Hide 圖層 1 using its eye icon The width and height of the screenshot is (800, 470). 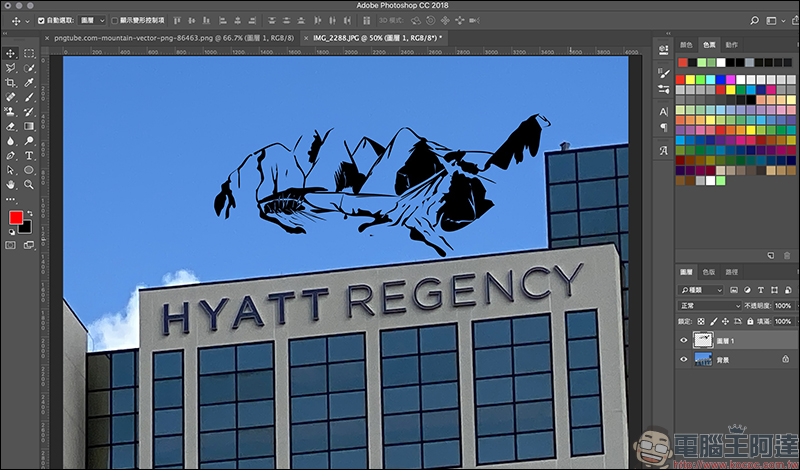point(685,340)
